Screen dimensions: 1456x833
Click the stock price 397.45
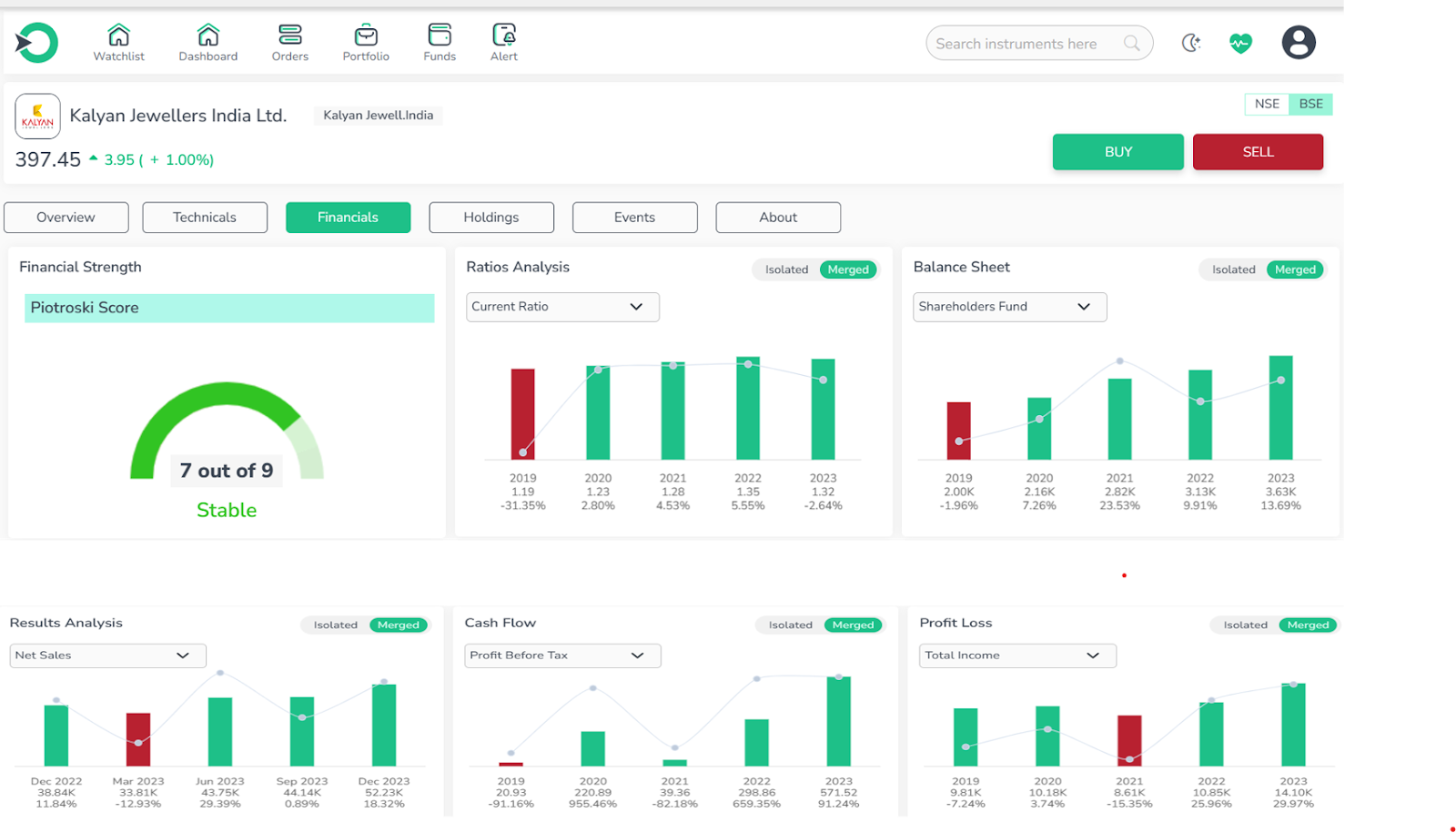click(48, 160)
